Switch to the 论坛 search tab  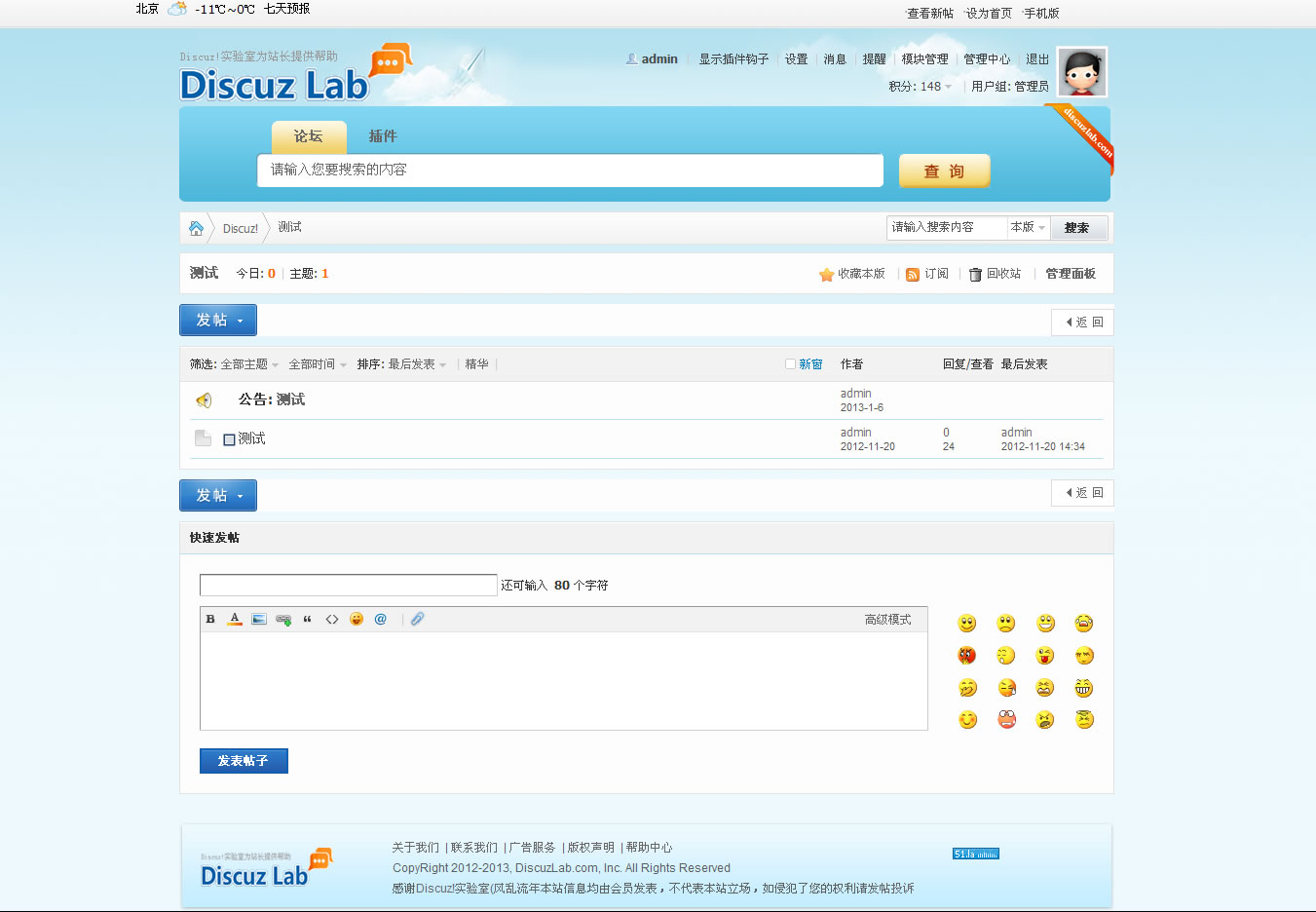click(309, 137)
